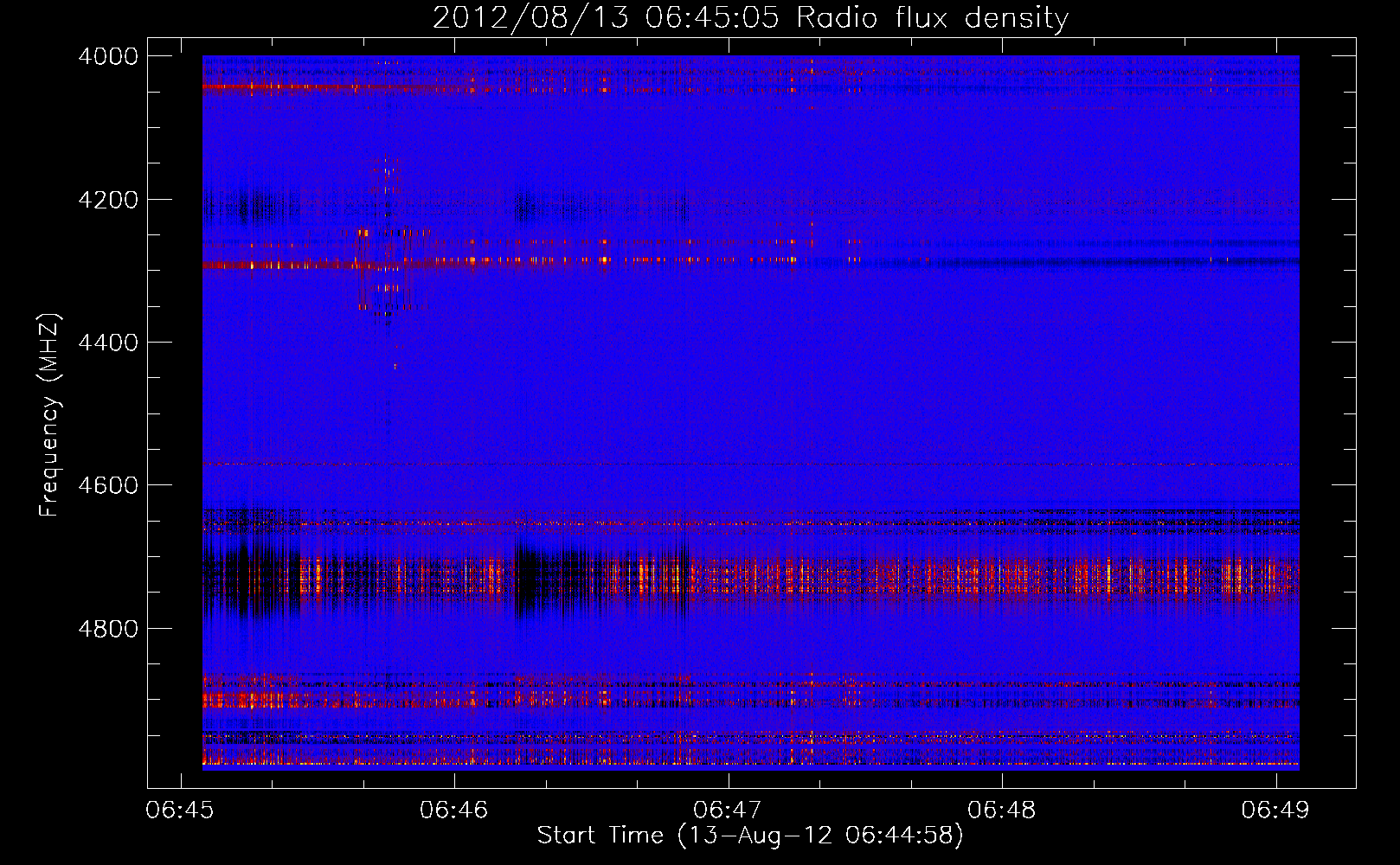Click the 06:47 time tick label
The height and width of the screenshot is (865, 1400).
[729, 811]
